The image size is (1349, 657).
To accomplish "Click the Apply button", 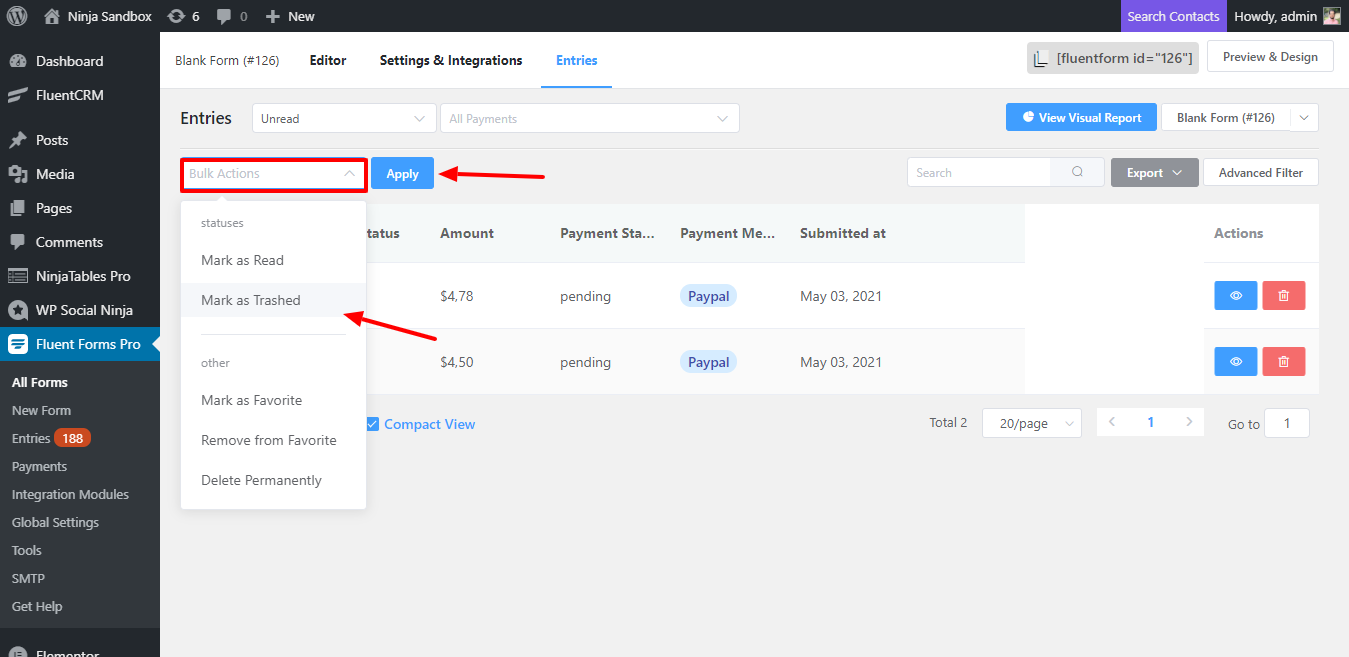I will [402, 173].
